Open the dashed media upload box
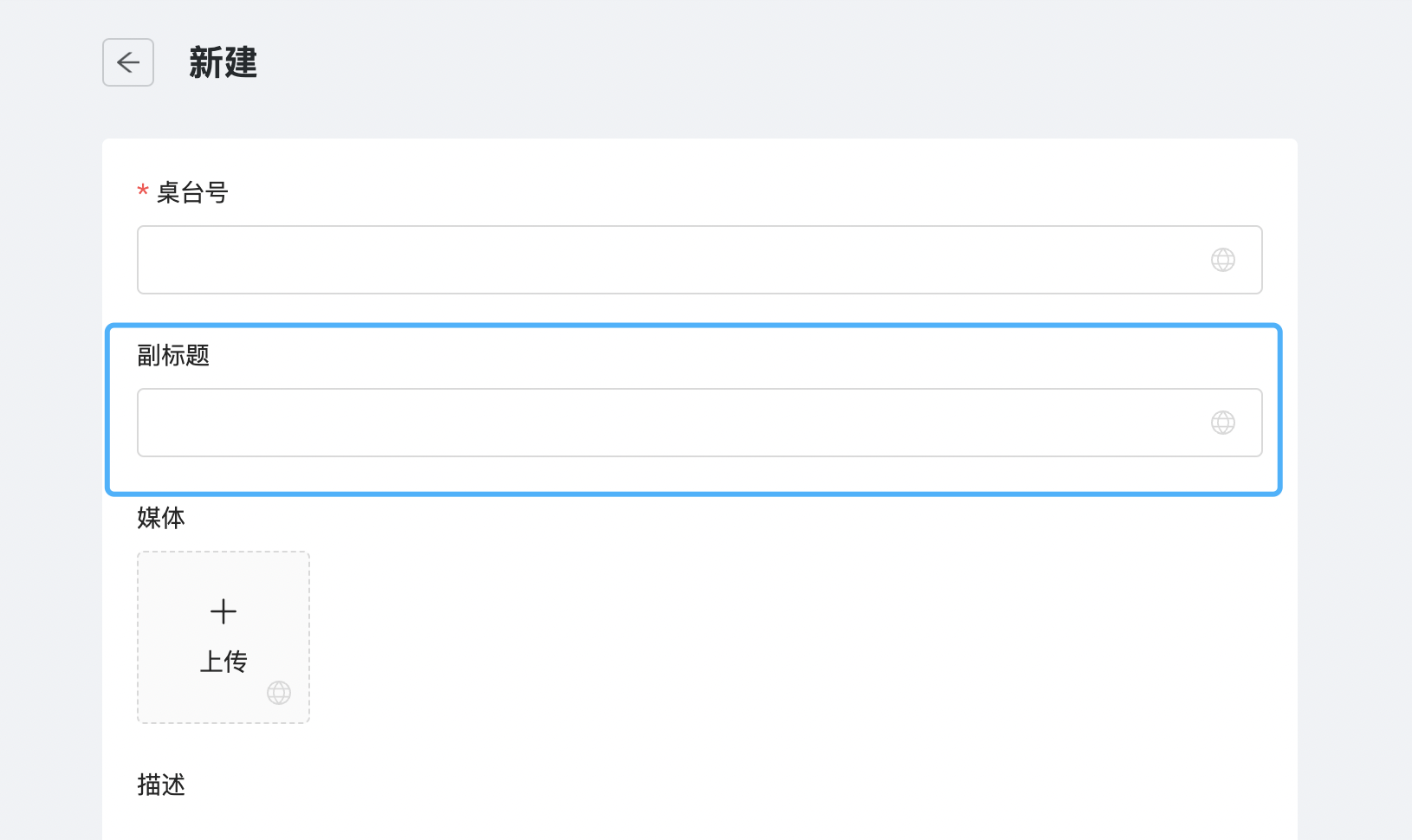 pyautogui.click(x=223, y=637)
